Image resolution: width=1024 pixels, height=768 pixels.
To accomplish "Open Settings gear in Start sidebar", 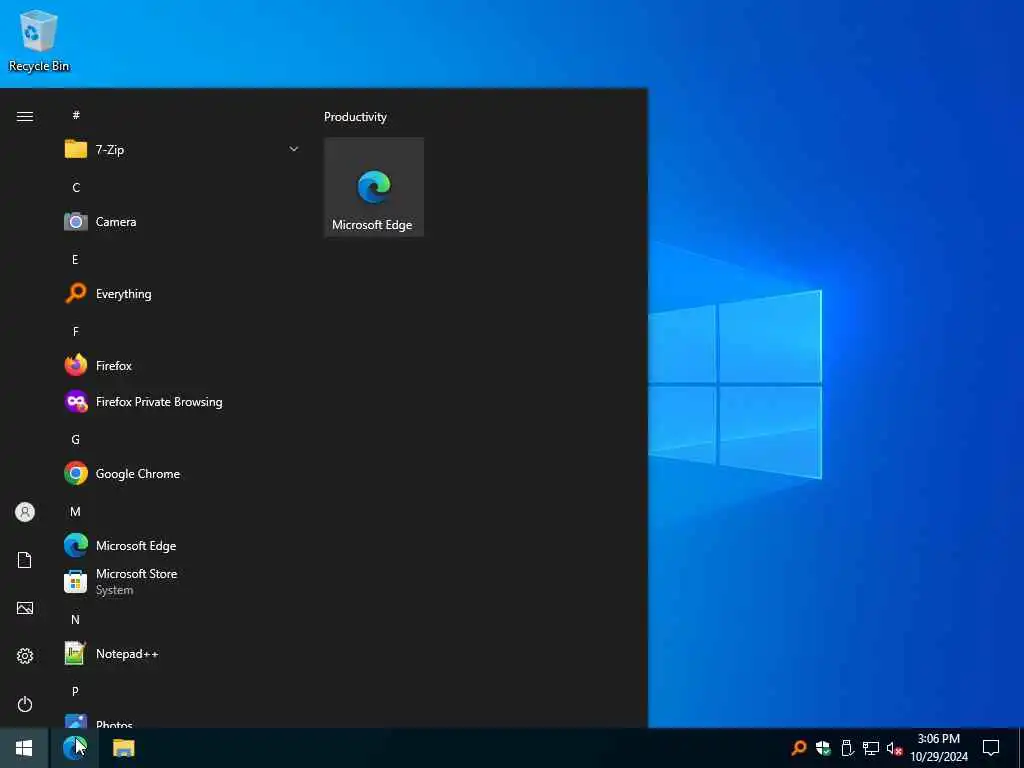I will (x=25, y=656).
